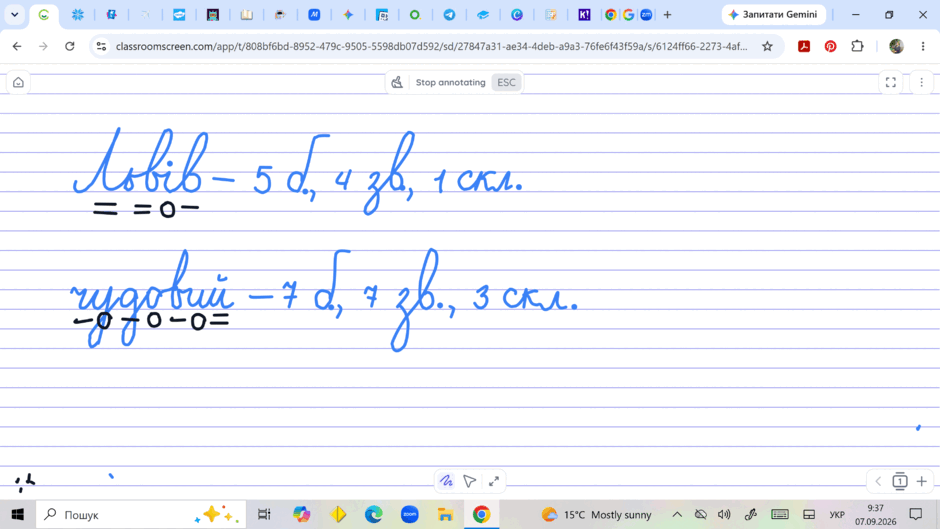Open the volume speaker control
The width and height of the screenshot is (940, 529).
724,515
